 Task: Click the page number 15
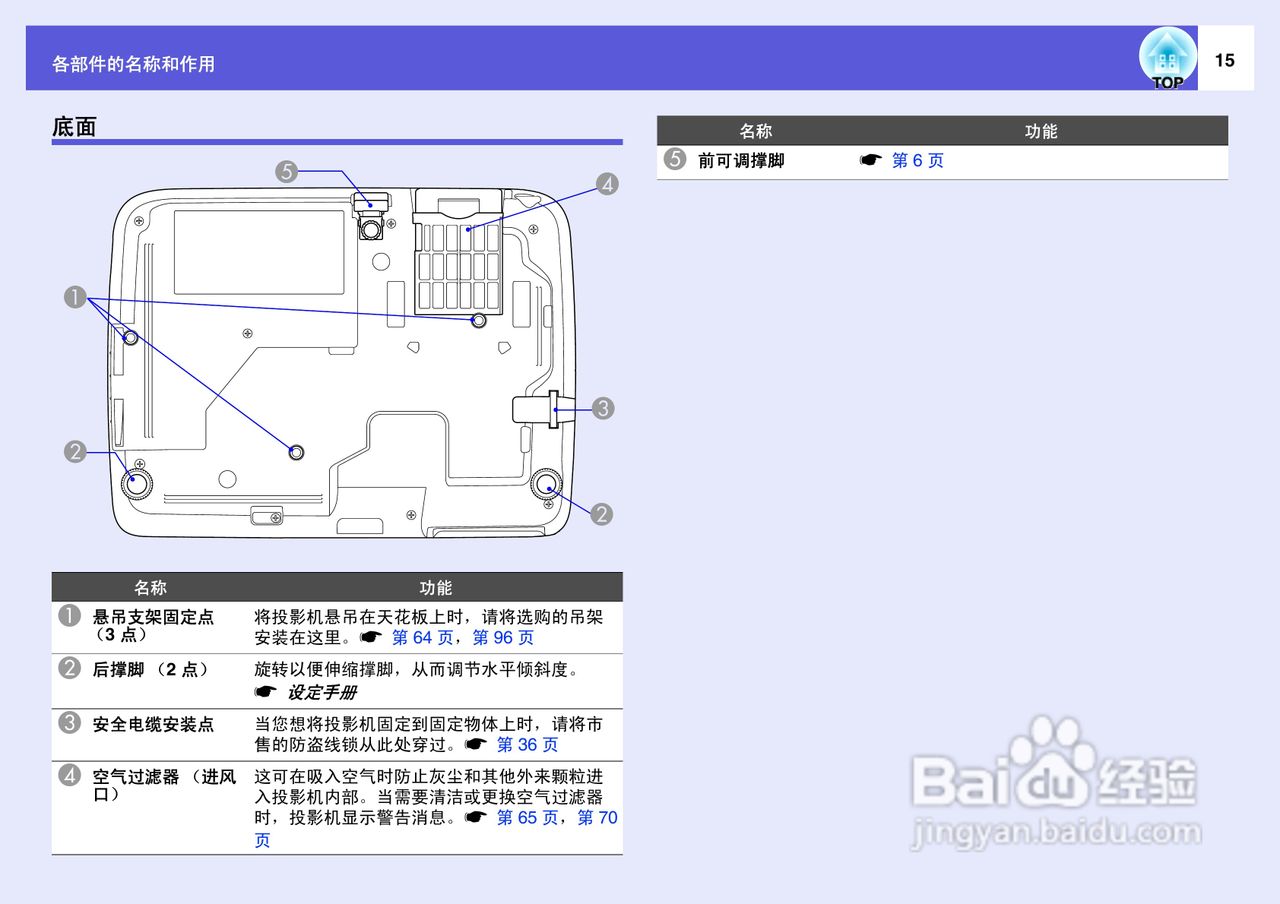1224,57
